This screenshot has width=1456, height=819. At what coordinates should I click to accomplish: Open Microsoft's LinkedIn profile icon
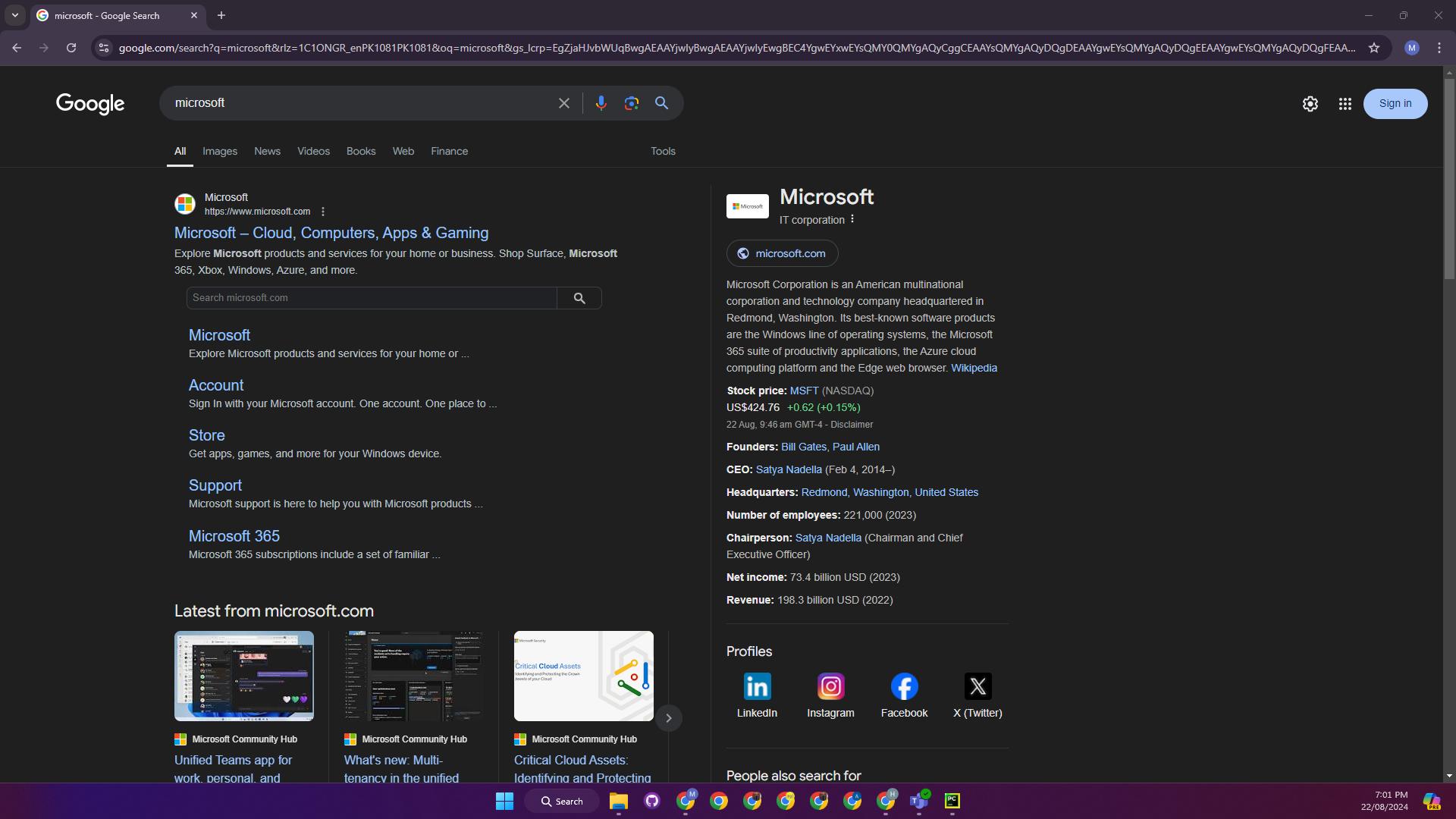757,686
